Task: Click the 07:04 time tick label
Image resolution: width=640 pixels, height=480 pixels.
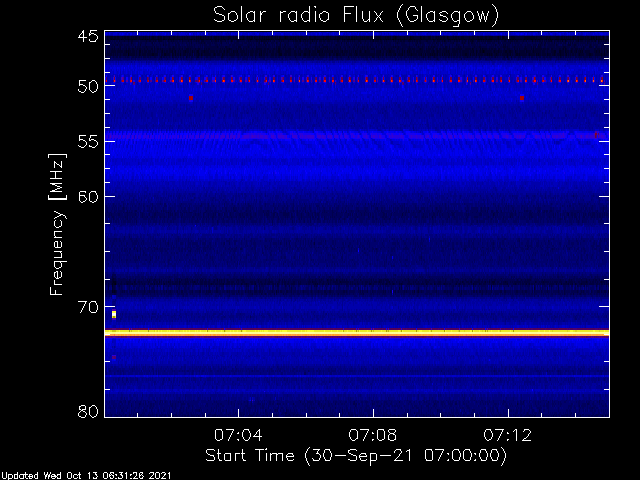Action: coord(238,435)
